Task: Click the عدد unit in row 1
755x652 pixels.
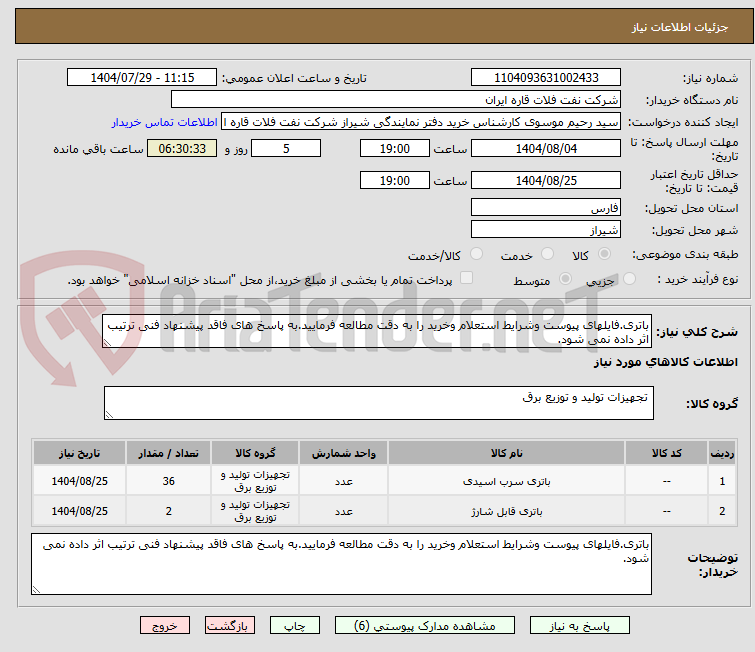Action: (x=343, y=481)
